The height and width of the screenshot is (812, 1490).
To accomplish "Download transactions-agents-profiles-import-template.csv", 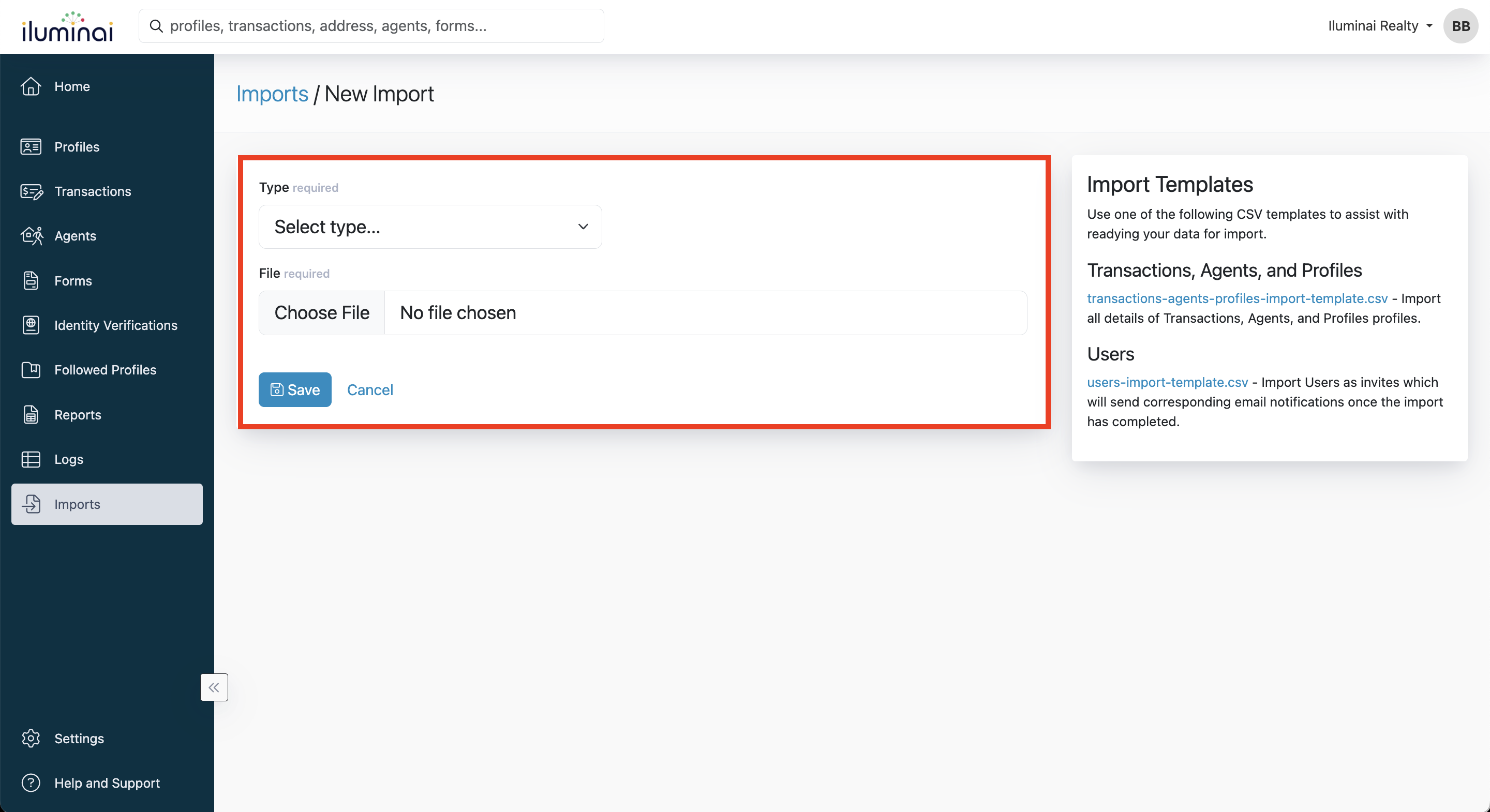I will (x=1236, y=298).
